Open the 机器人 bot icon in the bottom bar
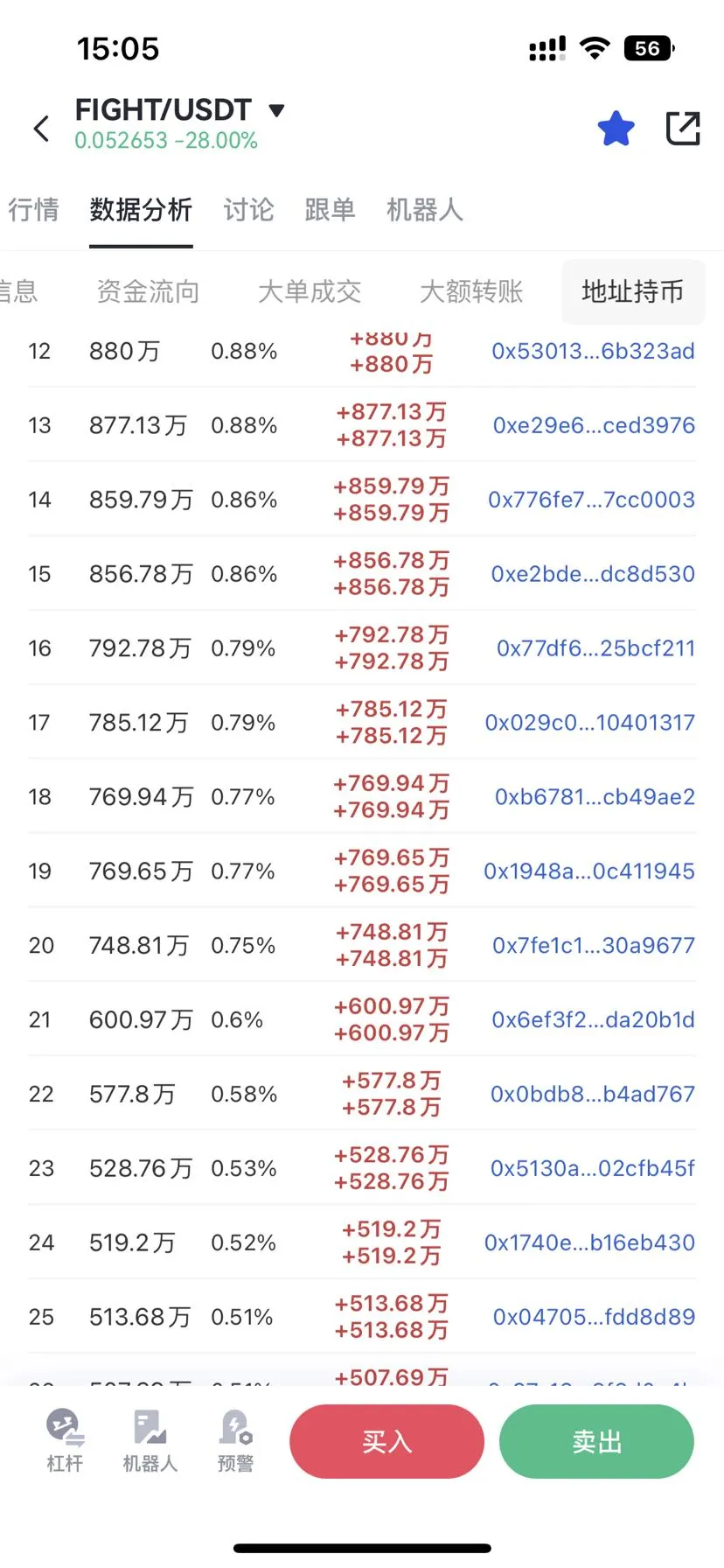 pyautogui.click(x=150, y=1440)
